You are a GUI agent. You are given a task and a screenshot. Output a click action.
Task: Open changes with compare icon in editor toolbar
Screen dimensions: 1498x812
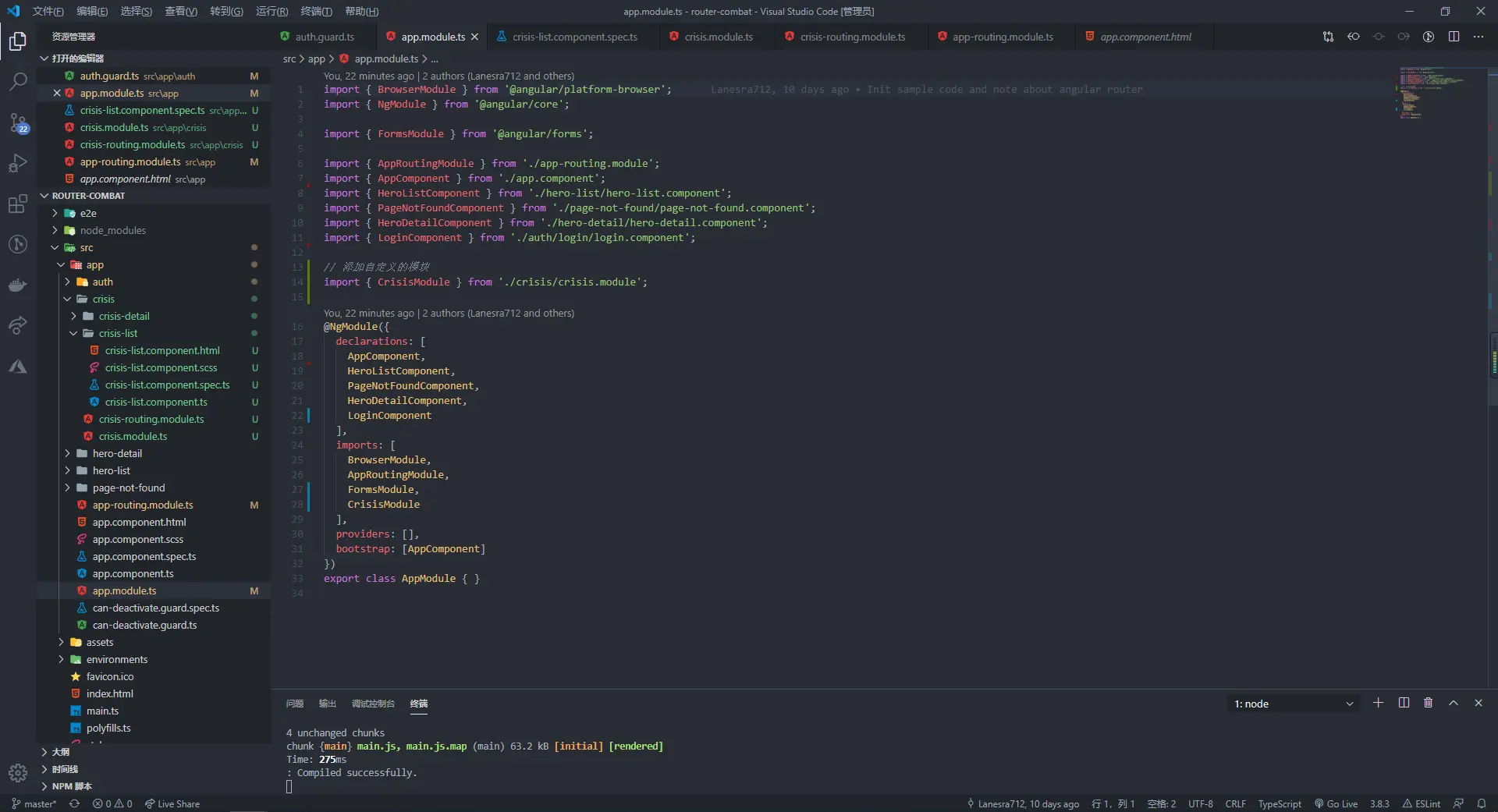pyautogui.click(x=1328, y=37)
